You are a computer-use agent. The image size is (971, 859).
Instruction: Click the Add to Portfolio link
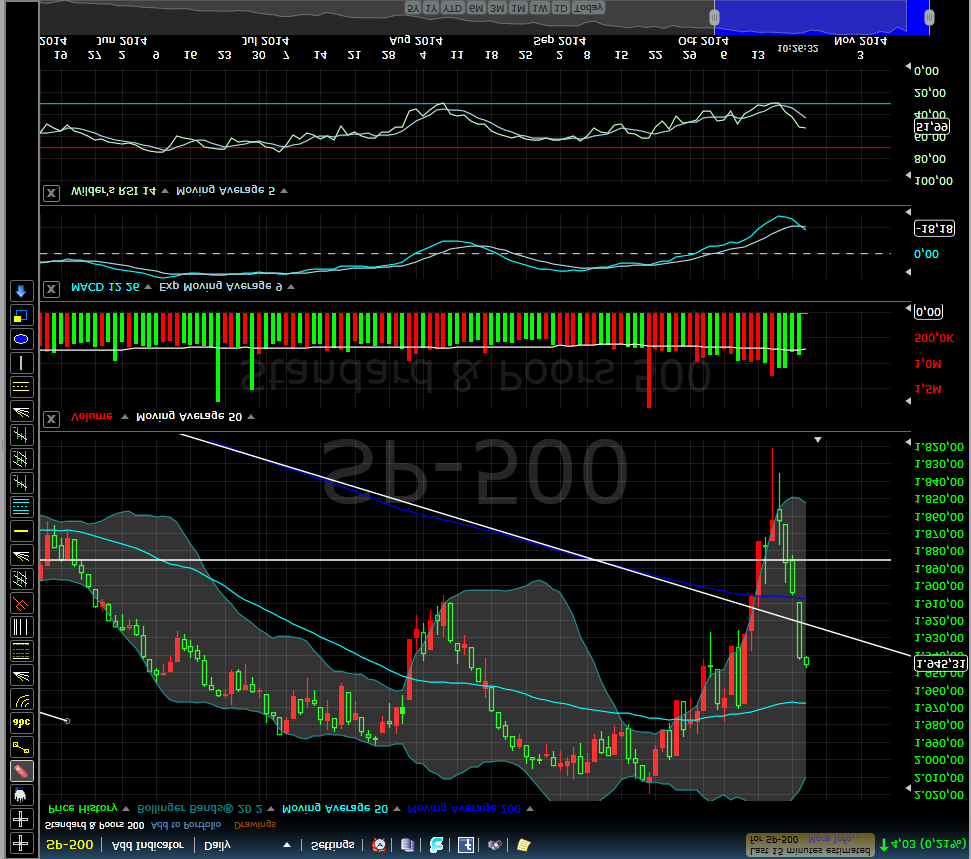pos(186,825)
